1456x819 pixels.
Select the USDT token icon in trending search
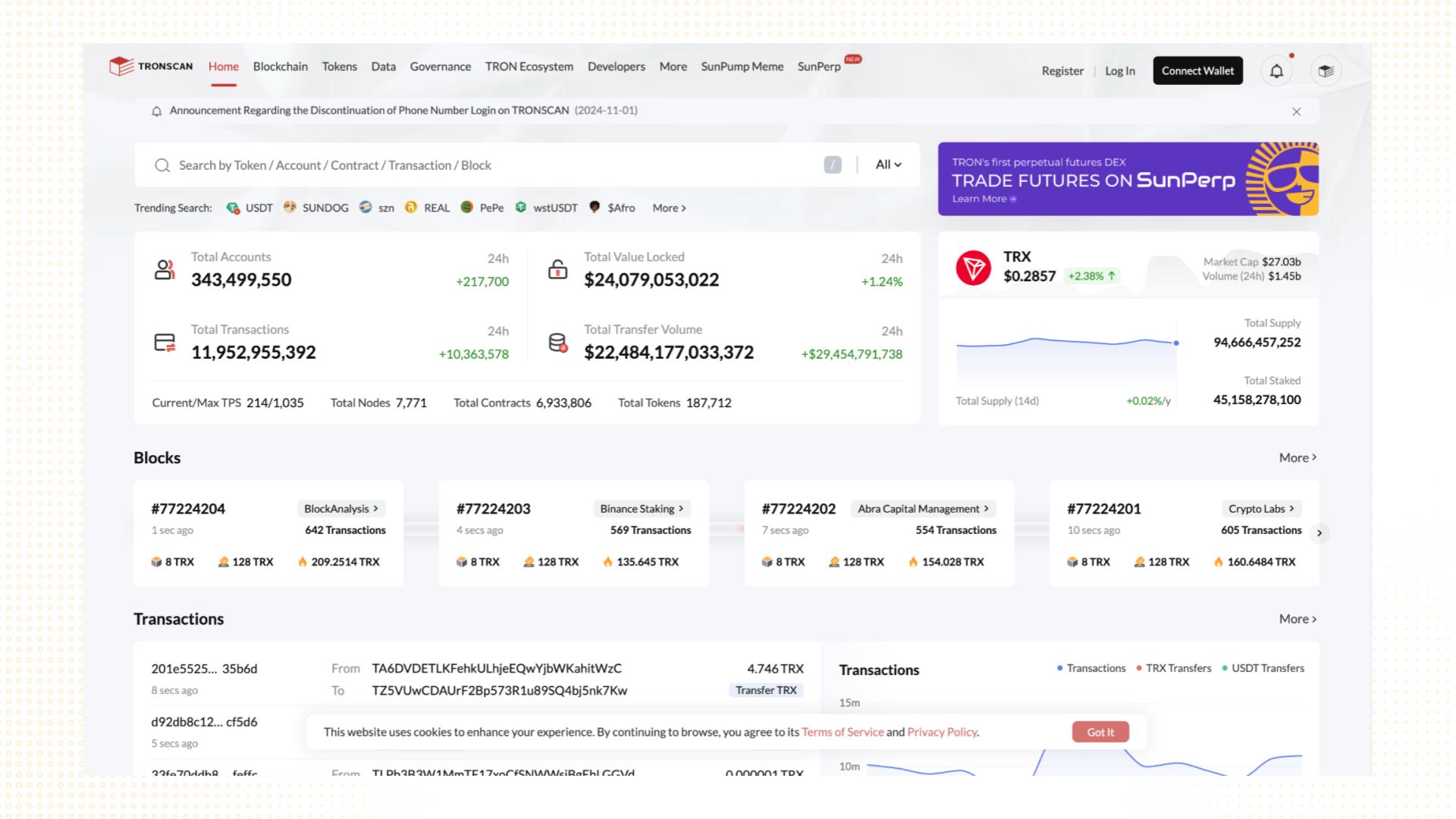coord(233,207)
